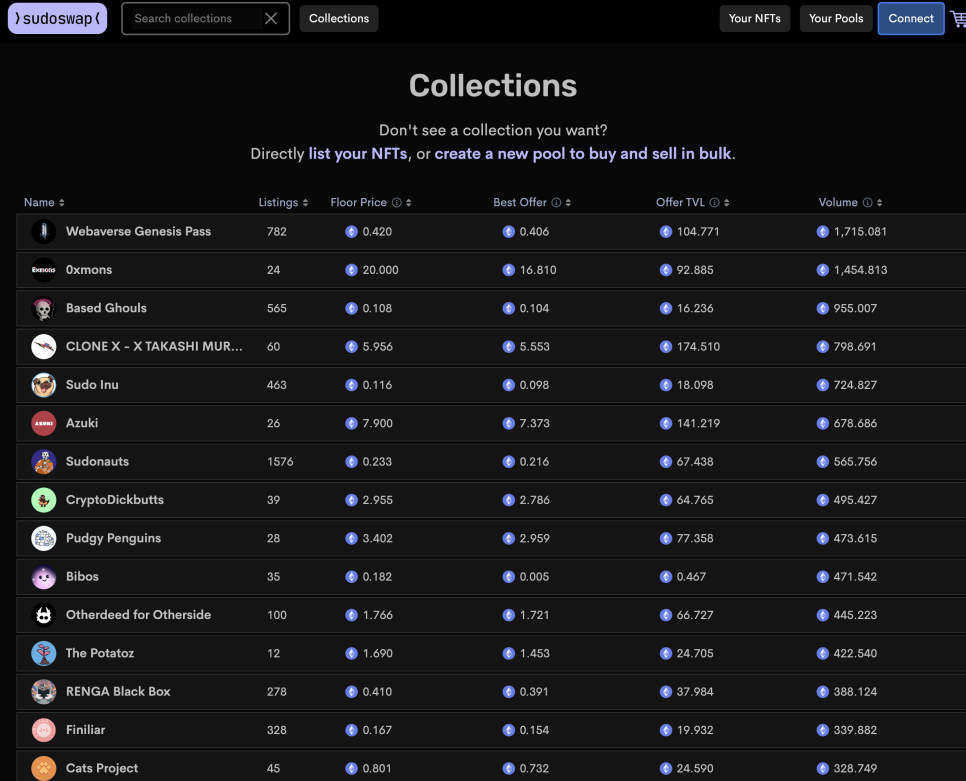Open Otherdeed for Otherside name

point(139,615)
